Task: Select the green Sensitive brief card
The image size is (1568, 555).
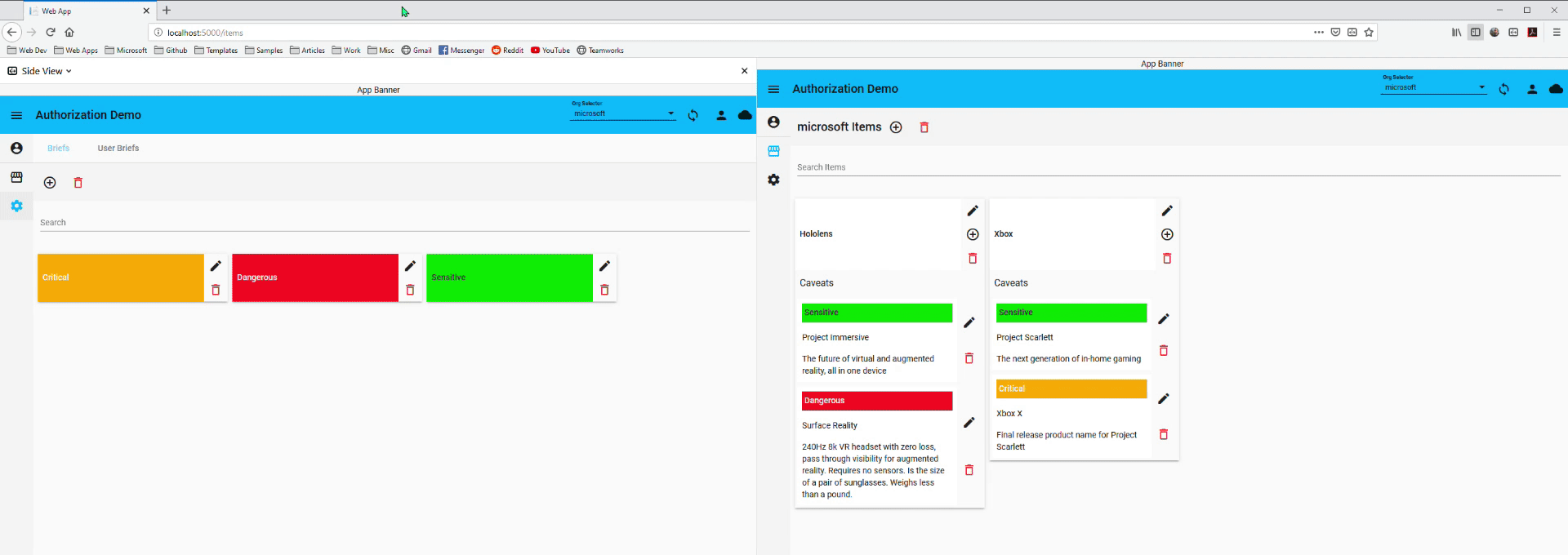Action: (510, 277)
